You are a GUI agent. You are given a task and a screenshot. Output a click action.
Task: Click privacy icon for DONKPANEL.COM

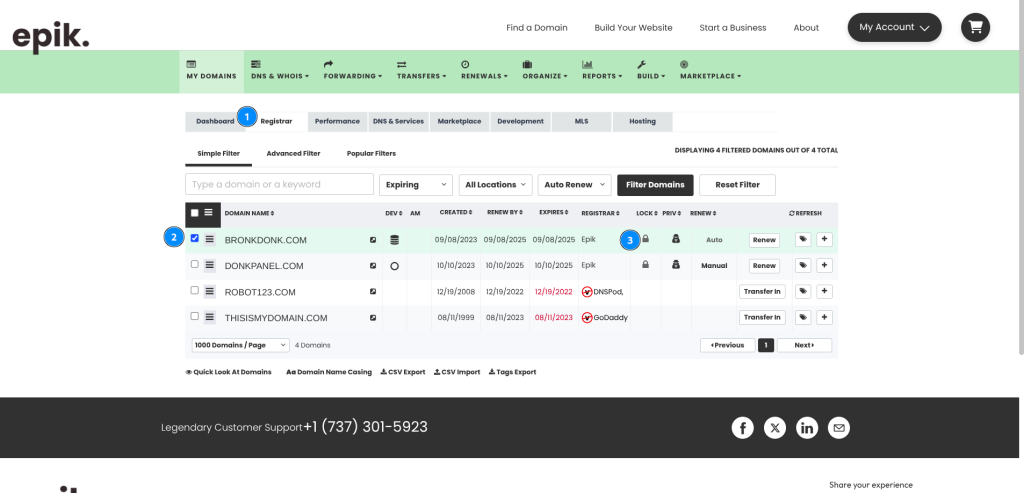click(676, 265)
